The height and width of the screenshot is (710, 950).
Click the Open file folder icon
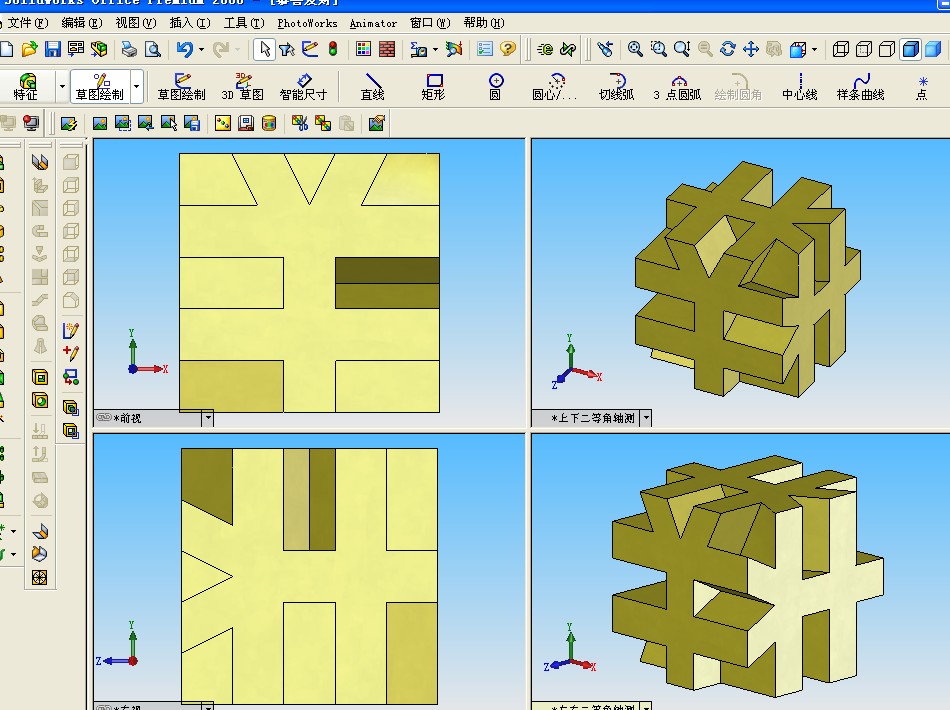[29, 49]
